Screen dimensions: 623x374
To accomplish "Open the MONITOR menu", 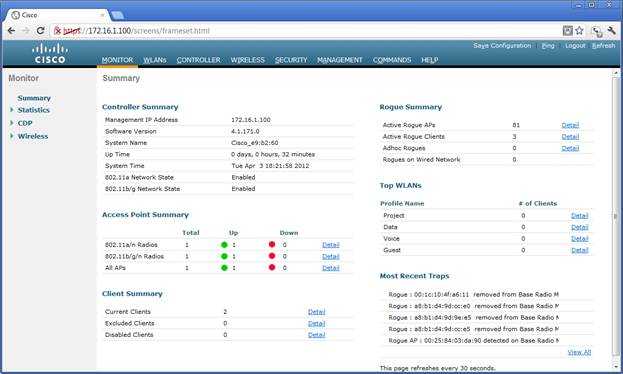I will click(x=117, y=60).
